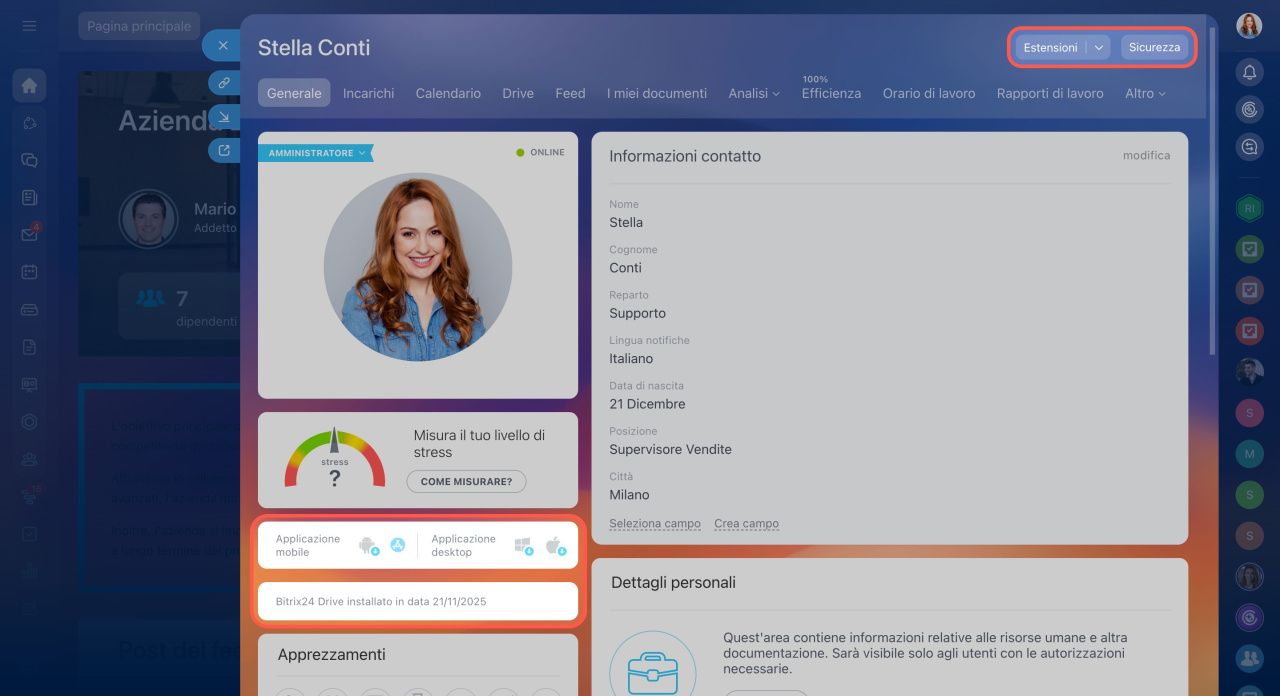Click the iOS App Store icon

click(x=397, y=545)
